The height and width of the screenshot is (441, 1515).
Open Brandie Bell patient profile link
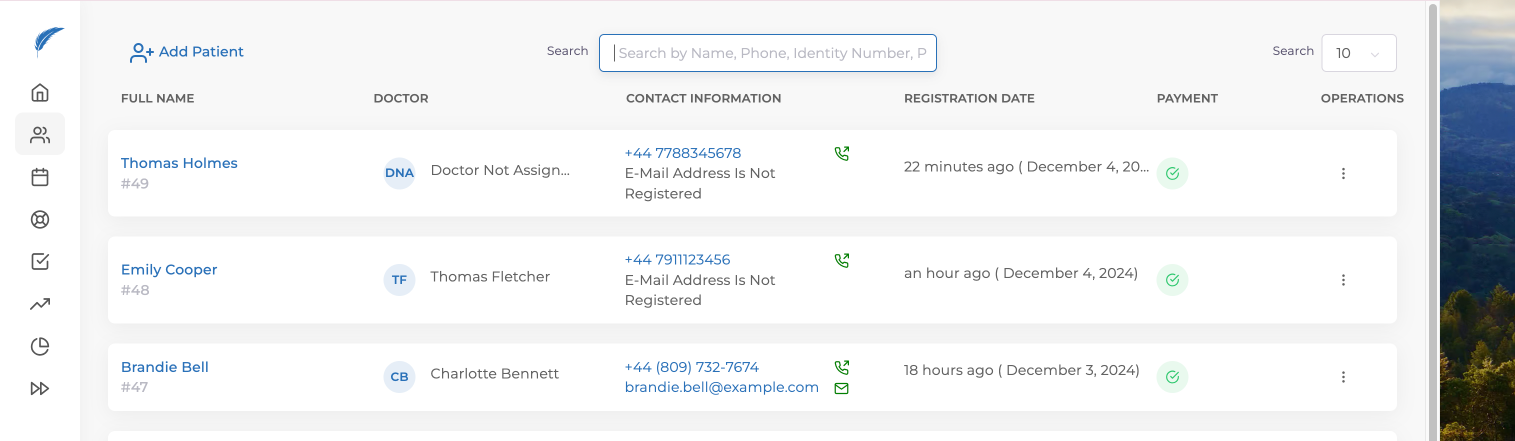(x=165, y=367)
